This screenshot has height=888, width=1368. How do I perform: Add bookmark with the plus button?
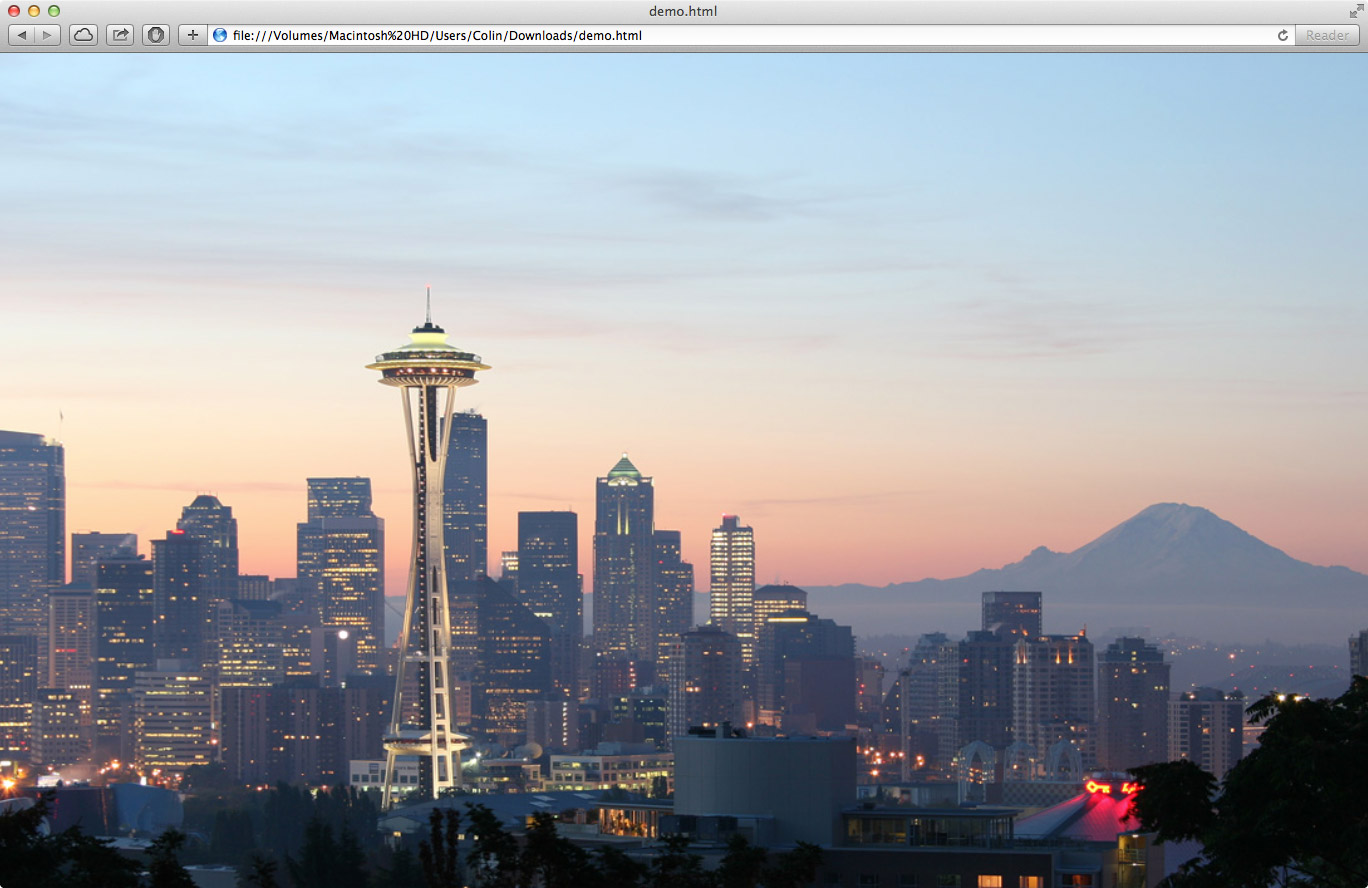coord(193,35)
